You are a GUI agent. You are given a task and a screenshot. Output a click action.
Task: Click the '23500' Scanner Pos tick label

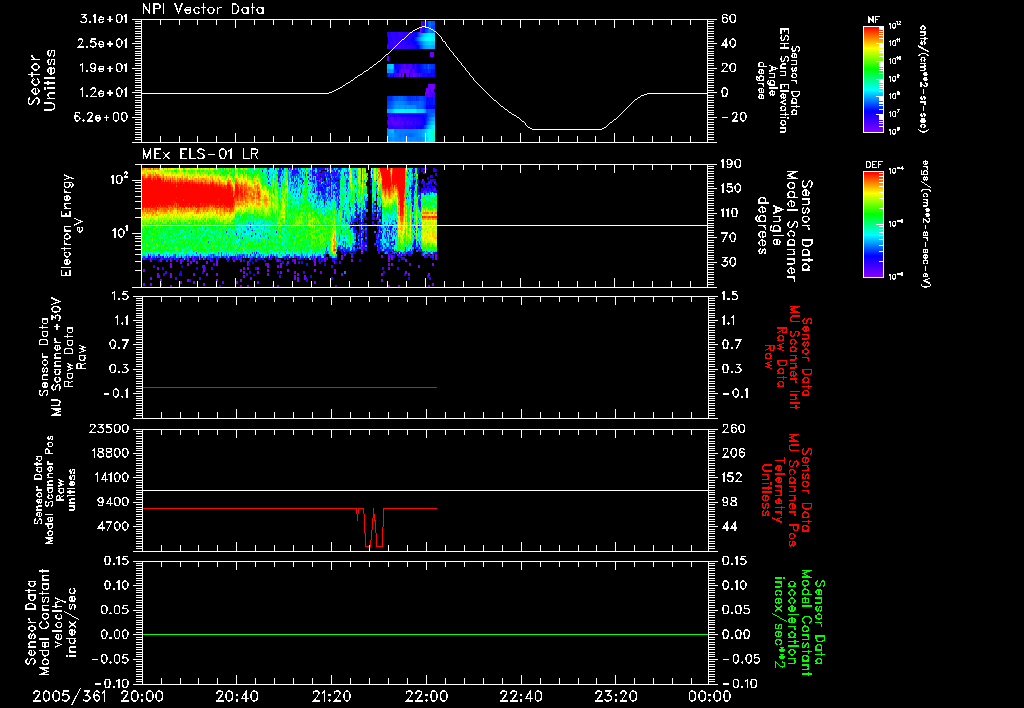pyautogui.click(x=109, y=428)
